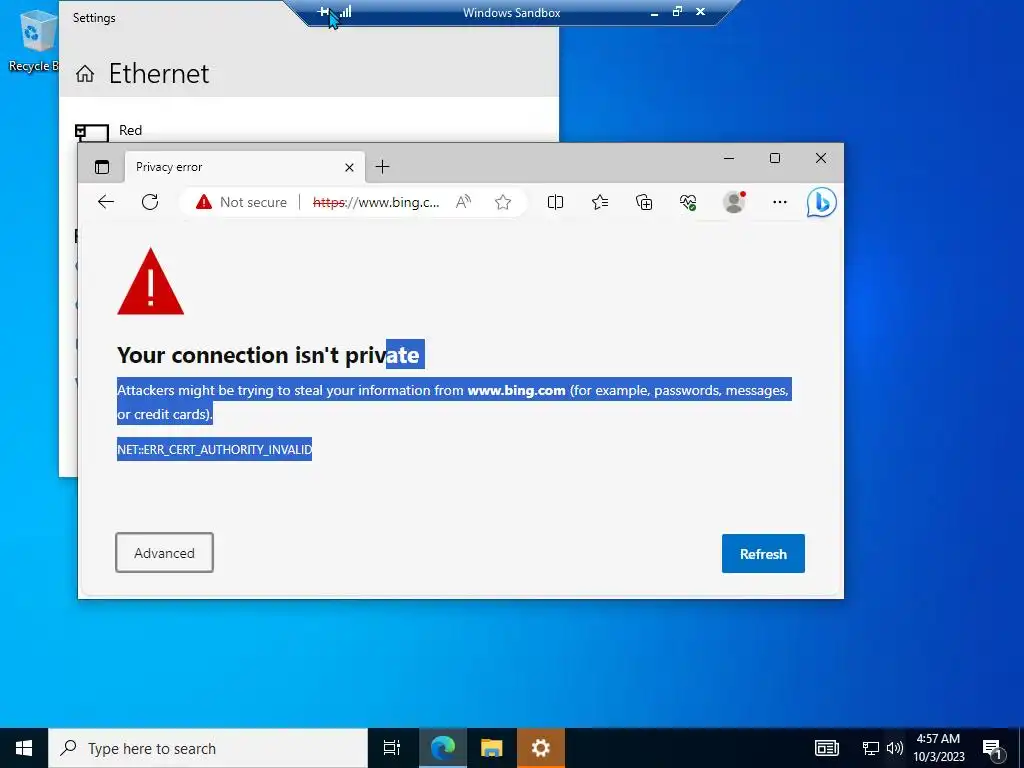The width and height of the screenshot is (1024, 768).
Task: Open the Edge profile avatar
Action: click(734, 202)
